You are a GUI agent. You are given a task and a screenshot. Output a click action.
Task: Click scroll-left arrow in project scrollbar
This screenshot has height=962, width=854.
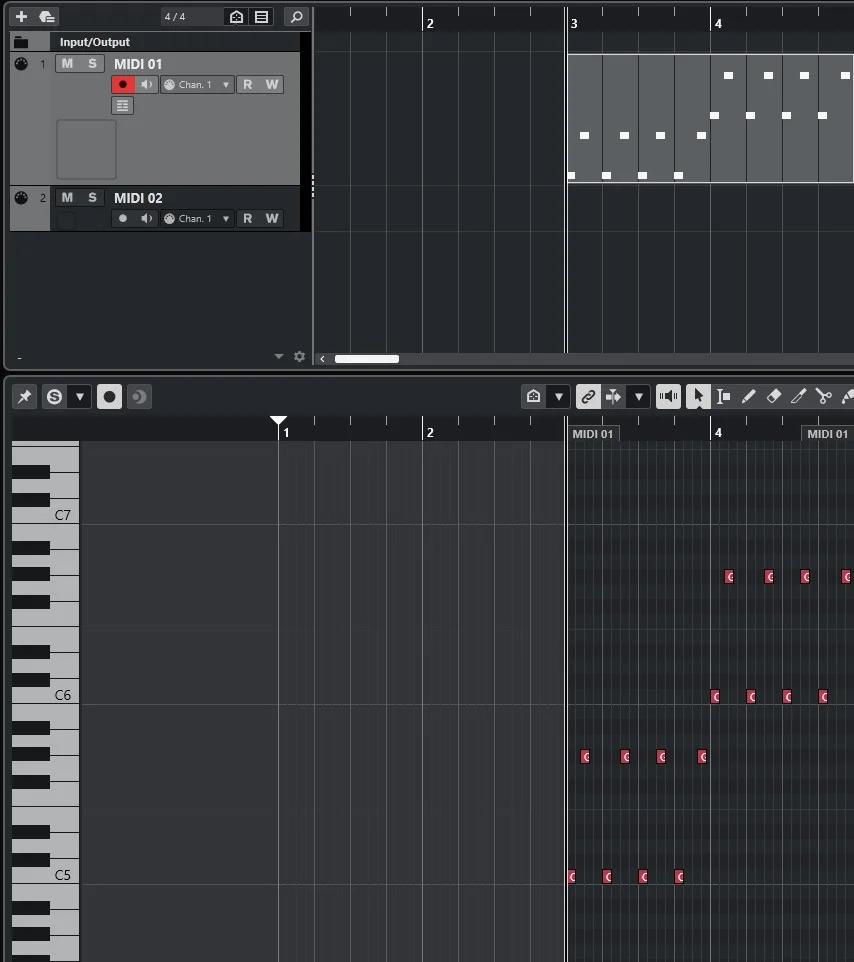[323, 359]
